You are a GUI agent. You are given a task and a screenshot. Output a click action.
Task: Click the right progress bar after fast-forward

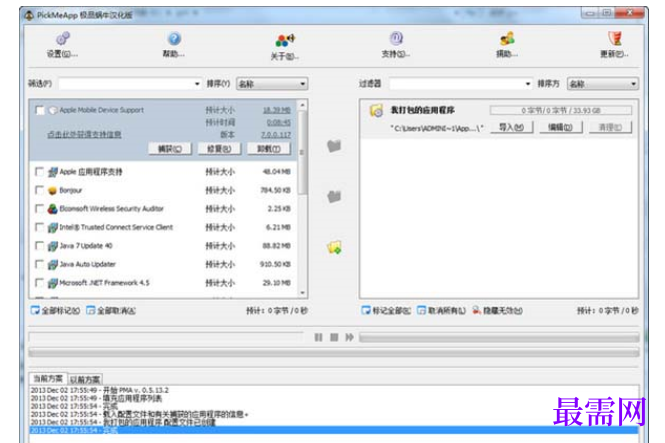click(x=499, y=337)
